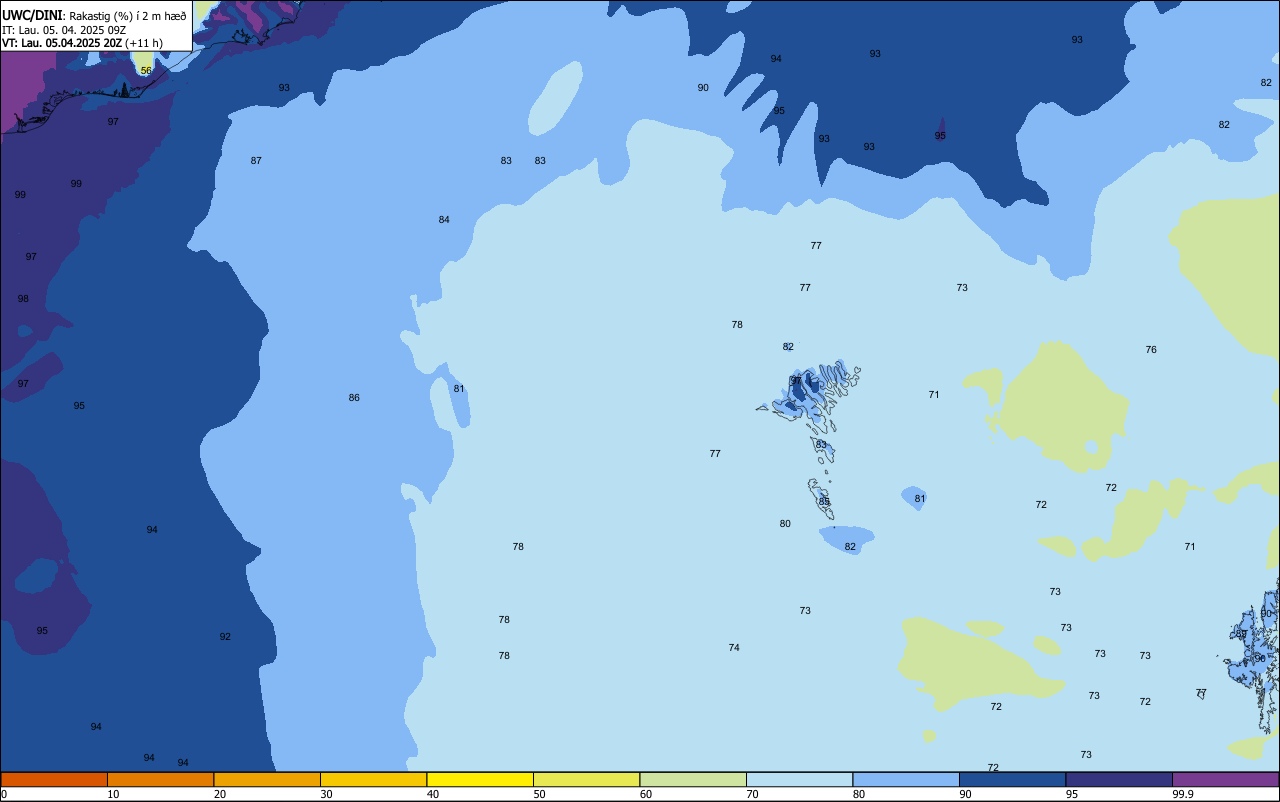Select the 30–40 golden yellow legend swatch
The width and height of the screenshot is (1280, 802).
click(373, 779)
